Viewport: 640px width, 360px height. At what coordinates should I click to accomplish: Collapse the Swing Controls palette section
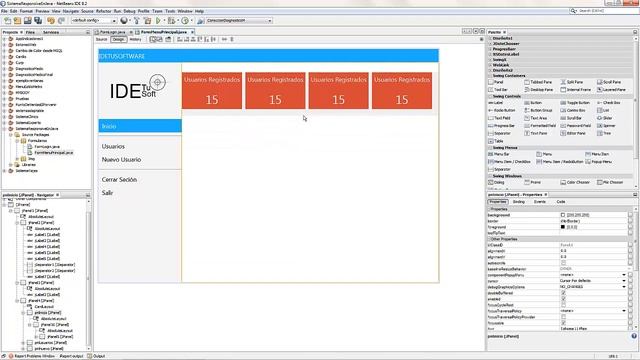point(490,96)
